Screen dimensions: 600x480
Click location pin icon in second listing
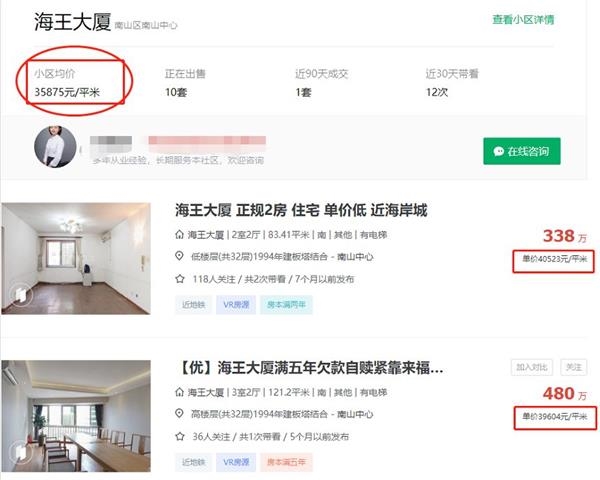(x=179, y=415)
